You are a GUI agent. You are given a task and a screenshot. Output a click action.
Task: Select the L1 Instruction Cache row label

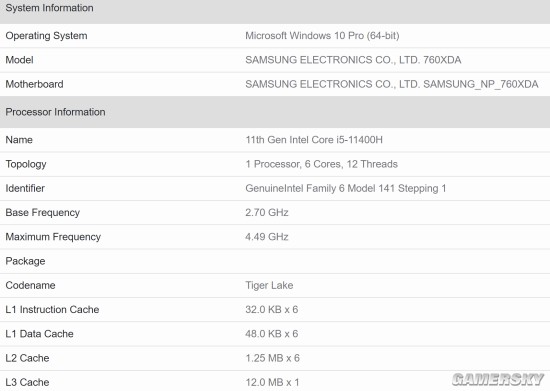pos(52,310)
